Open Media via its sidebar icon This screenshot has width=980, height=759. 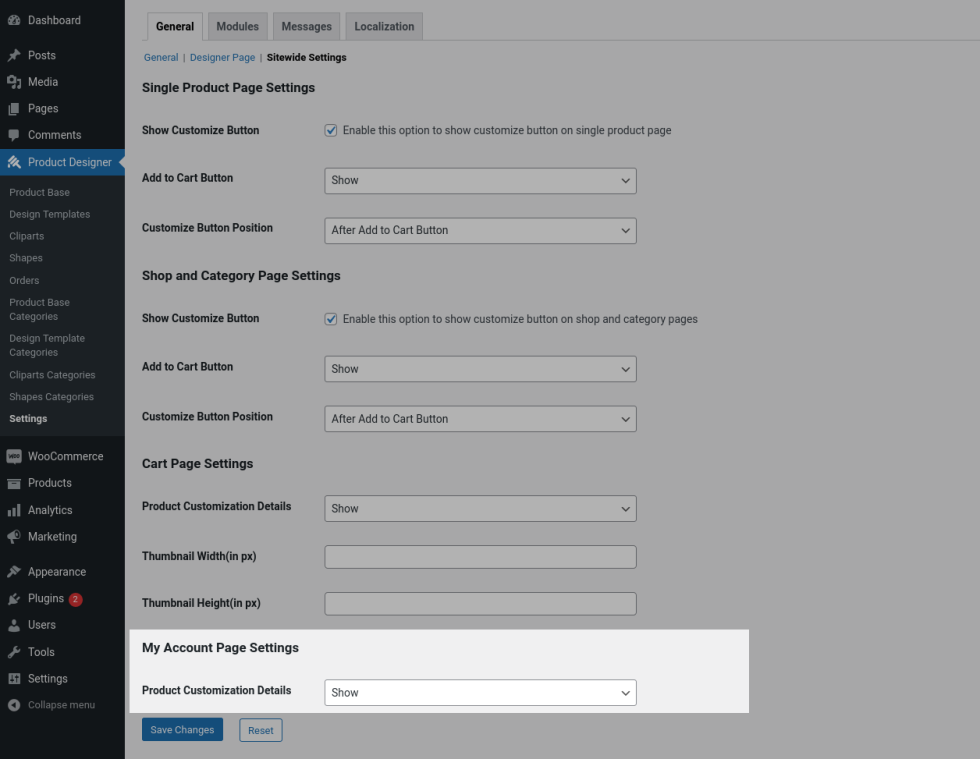tap(14, 82)
